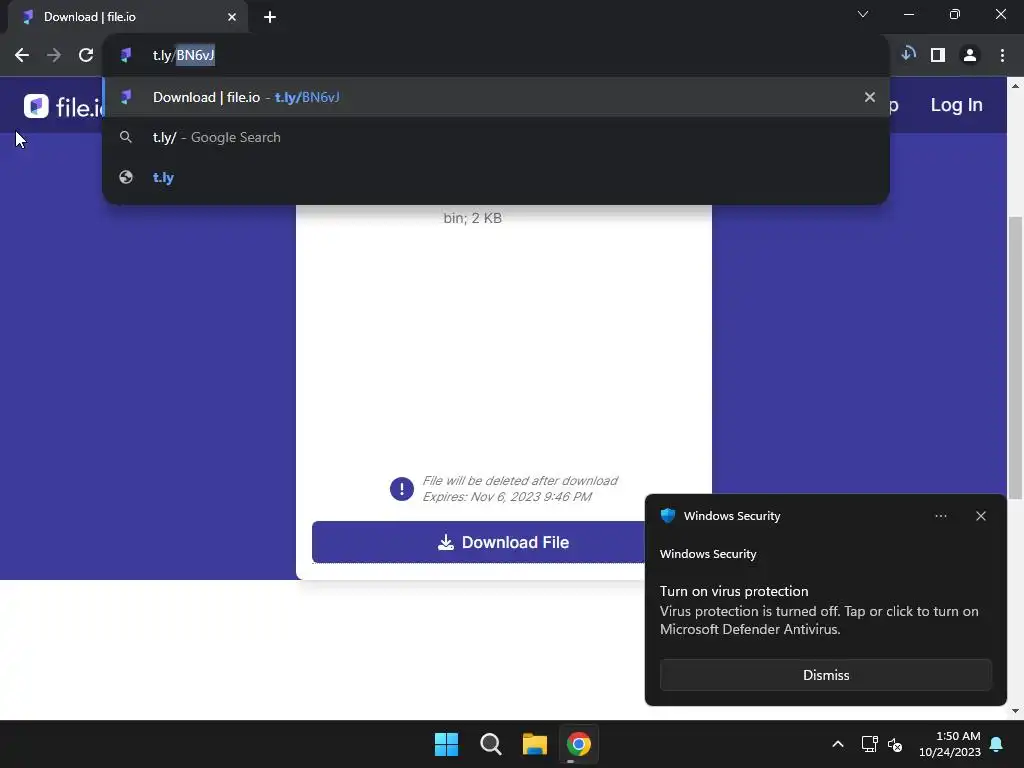Click the scrollbar down arrow
1024x768 pixels.
(1015, 711)
